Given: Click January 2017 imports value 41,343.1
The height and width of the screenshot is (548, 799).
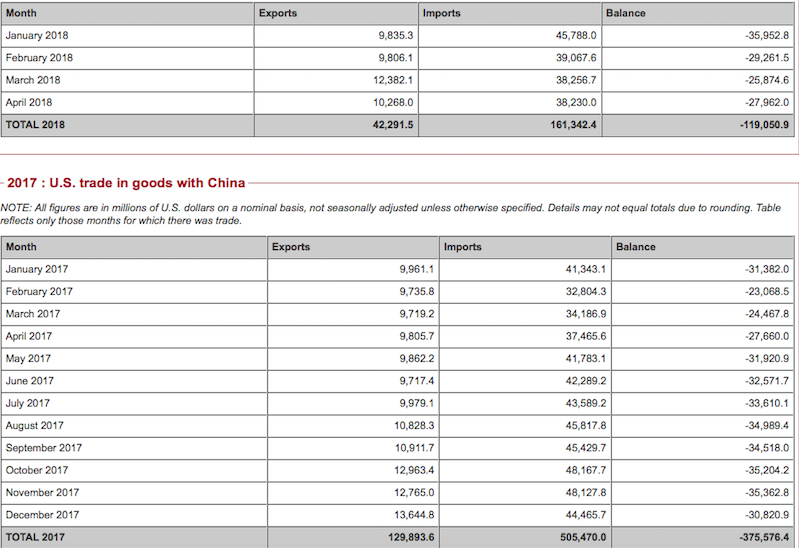Looking at the screenshot, I should [586, 269].
